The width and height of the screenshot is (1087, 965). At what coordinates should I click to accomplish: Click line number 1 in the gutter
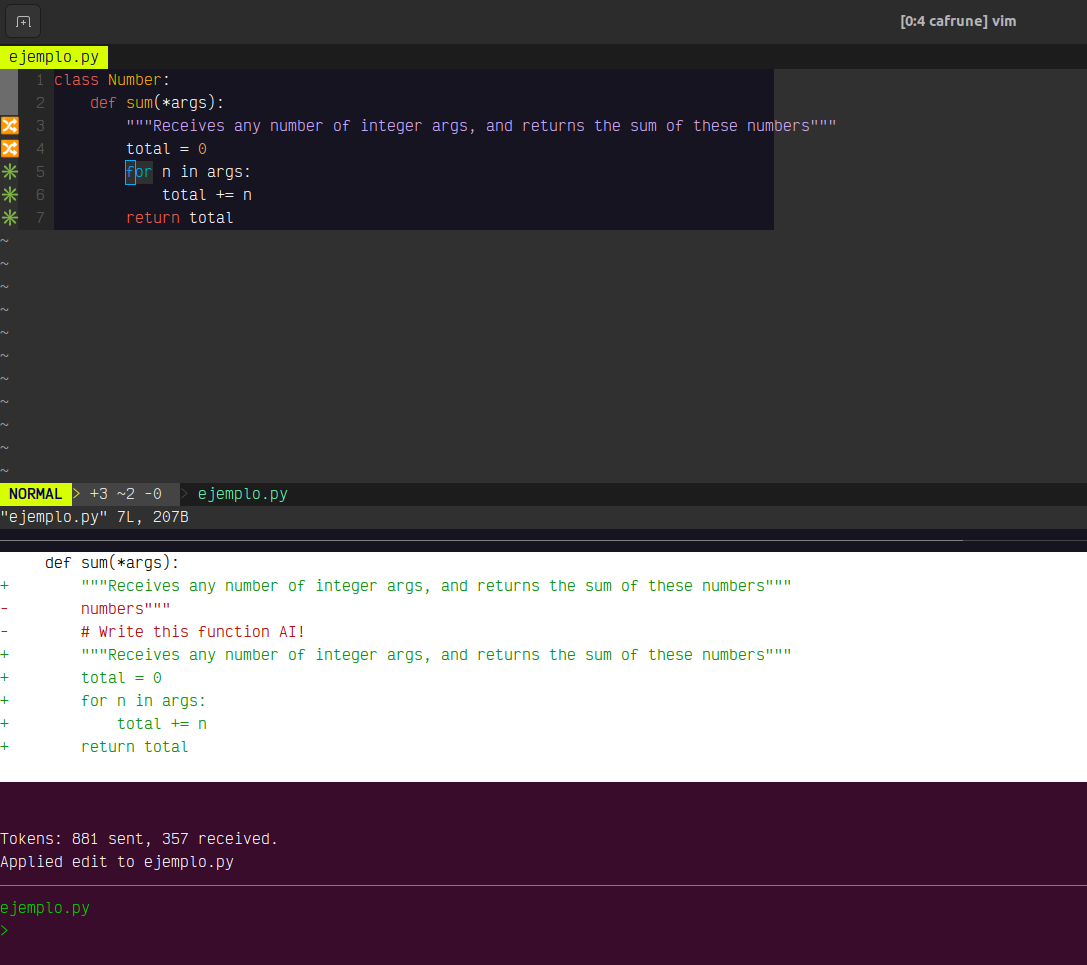tap(38, 80)
